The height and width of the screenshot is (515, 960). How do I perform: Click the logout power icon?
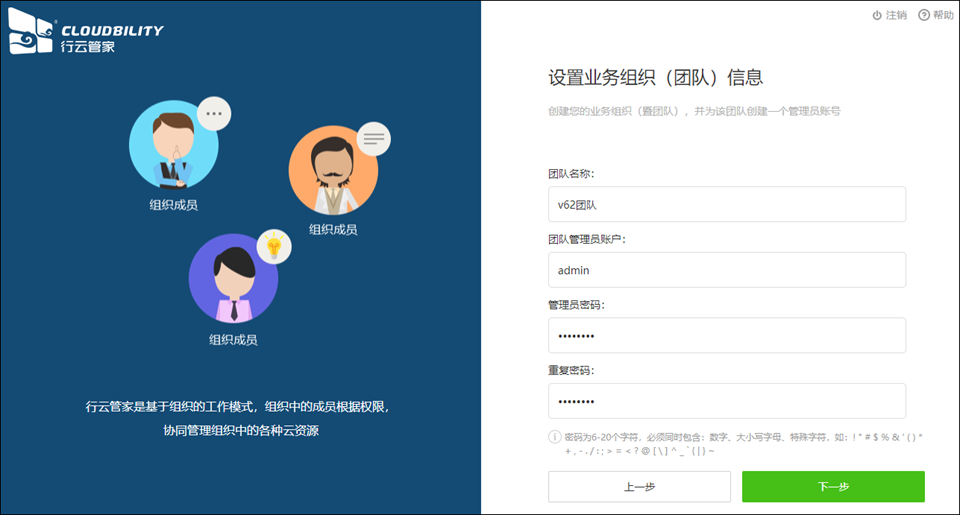[877, 15]
